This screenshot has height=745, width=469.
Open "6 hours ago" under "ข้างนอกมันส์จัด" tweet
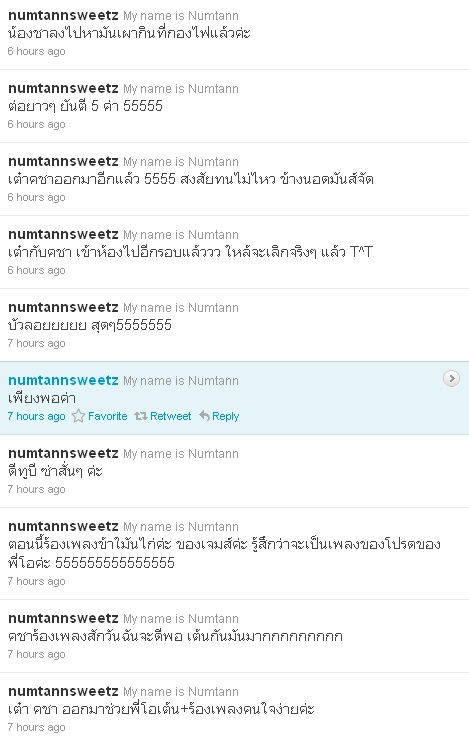tap(37, 197)
